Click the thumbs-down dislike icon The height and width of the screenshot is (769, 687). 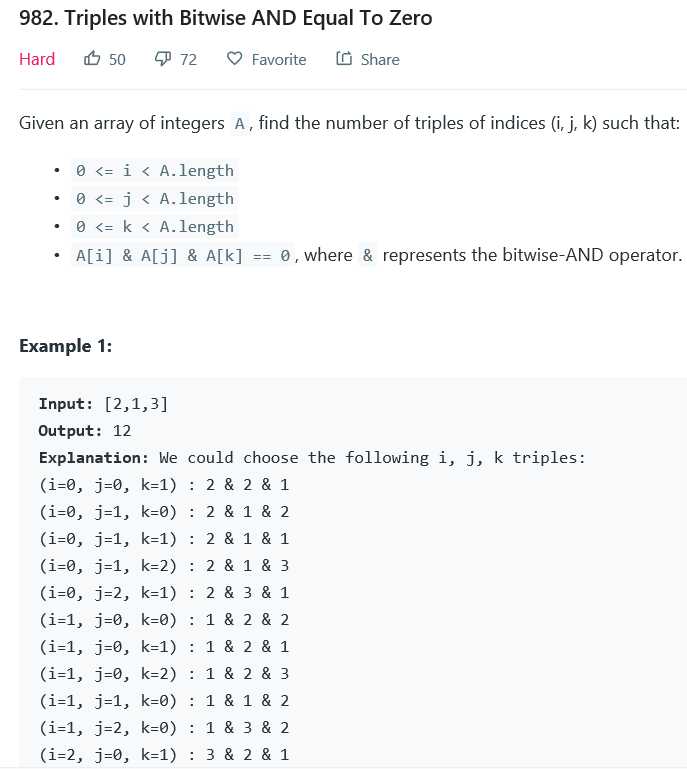tap(163, 59)
